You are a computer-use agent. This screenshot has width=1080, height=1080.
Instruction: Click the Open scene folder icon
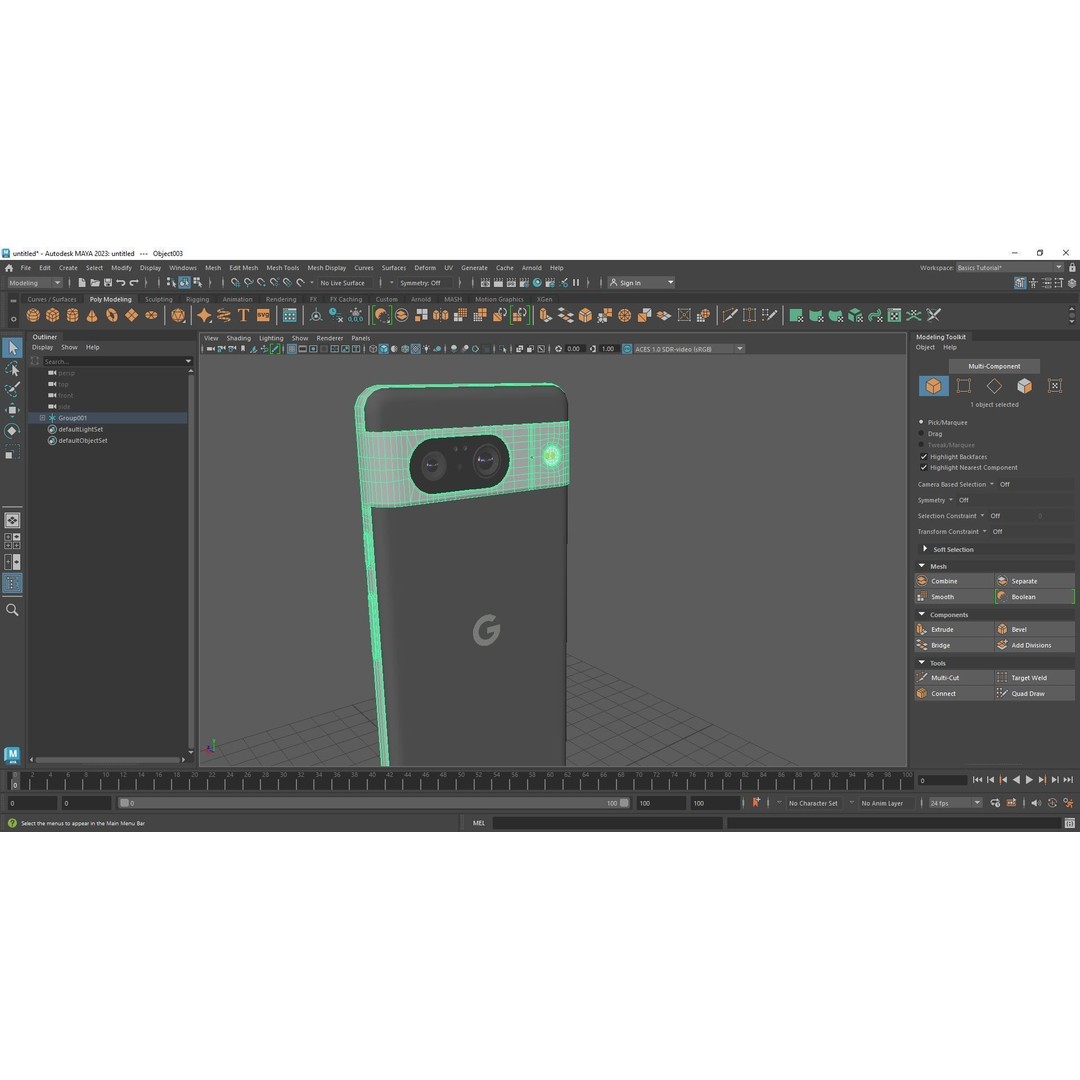coord(95,283)
